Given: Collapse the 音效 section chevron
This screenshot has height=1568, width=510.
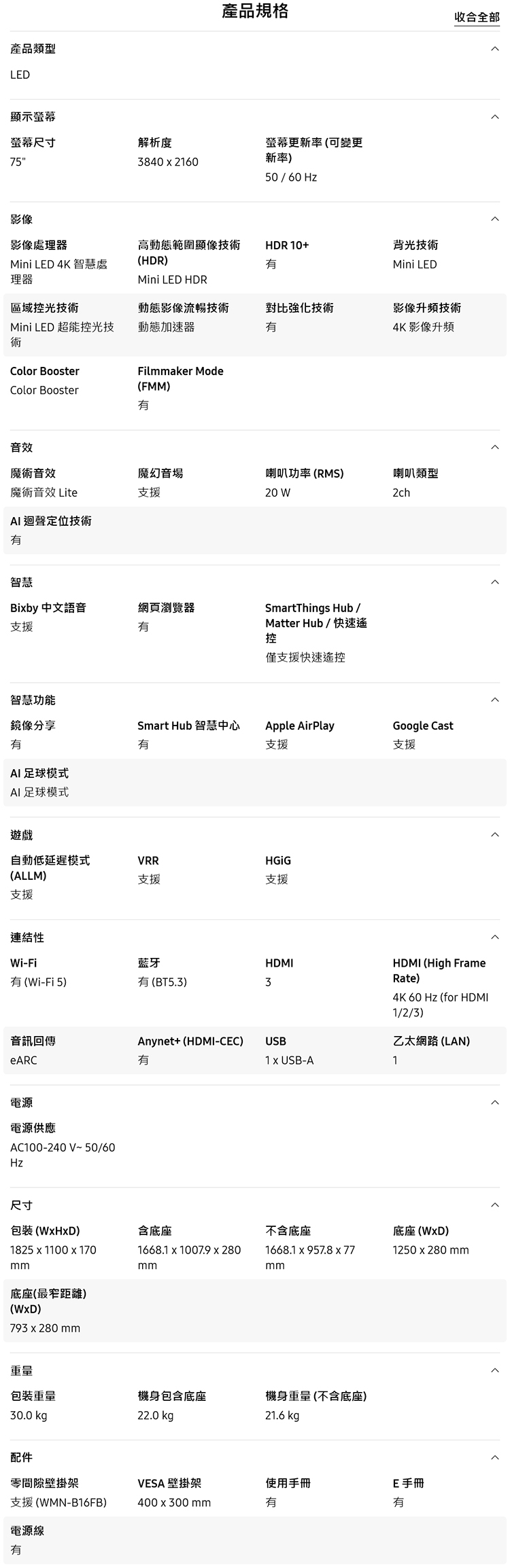Looking at the screenshot, I should pos(494,447).
